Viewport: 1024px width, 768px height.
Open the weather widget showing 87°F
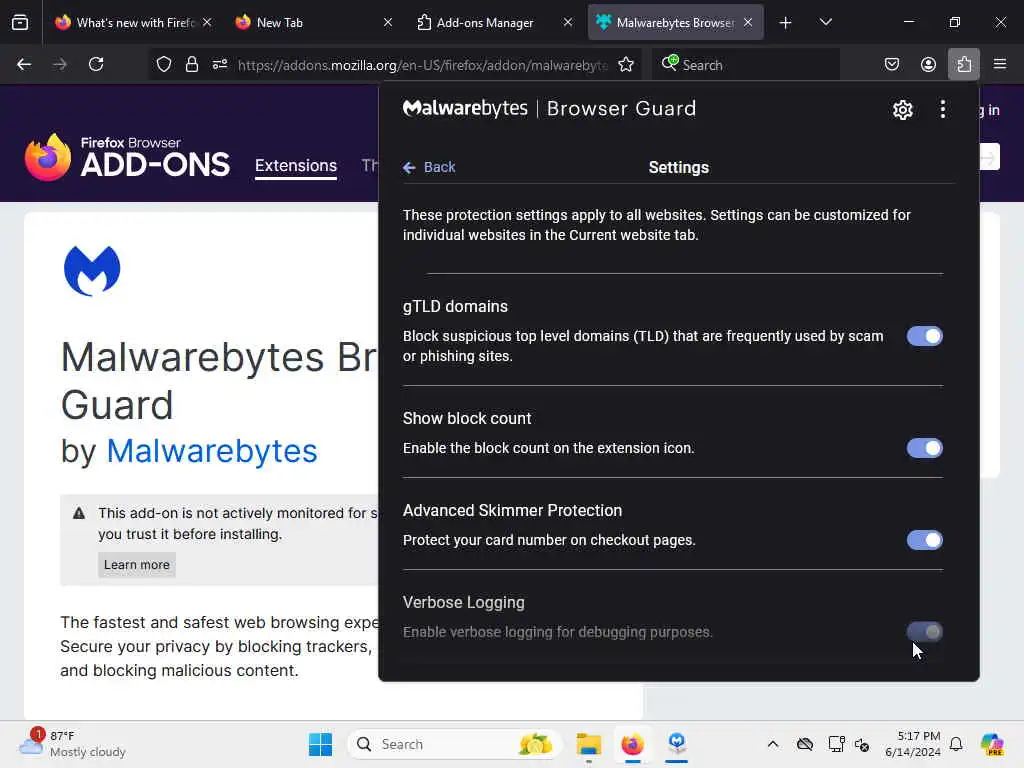72,744
